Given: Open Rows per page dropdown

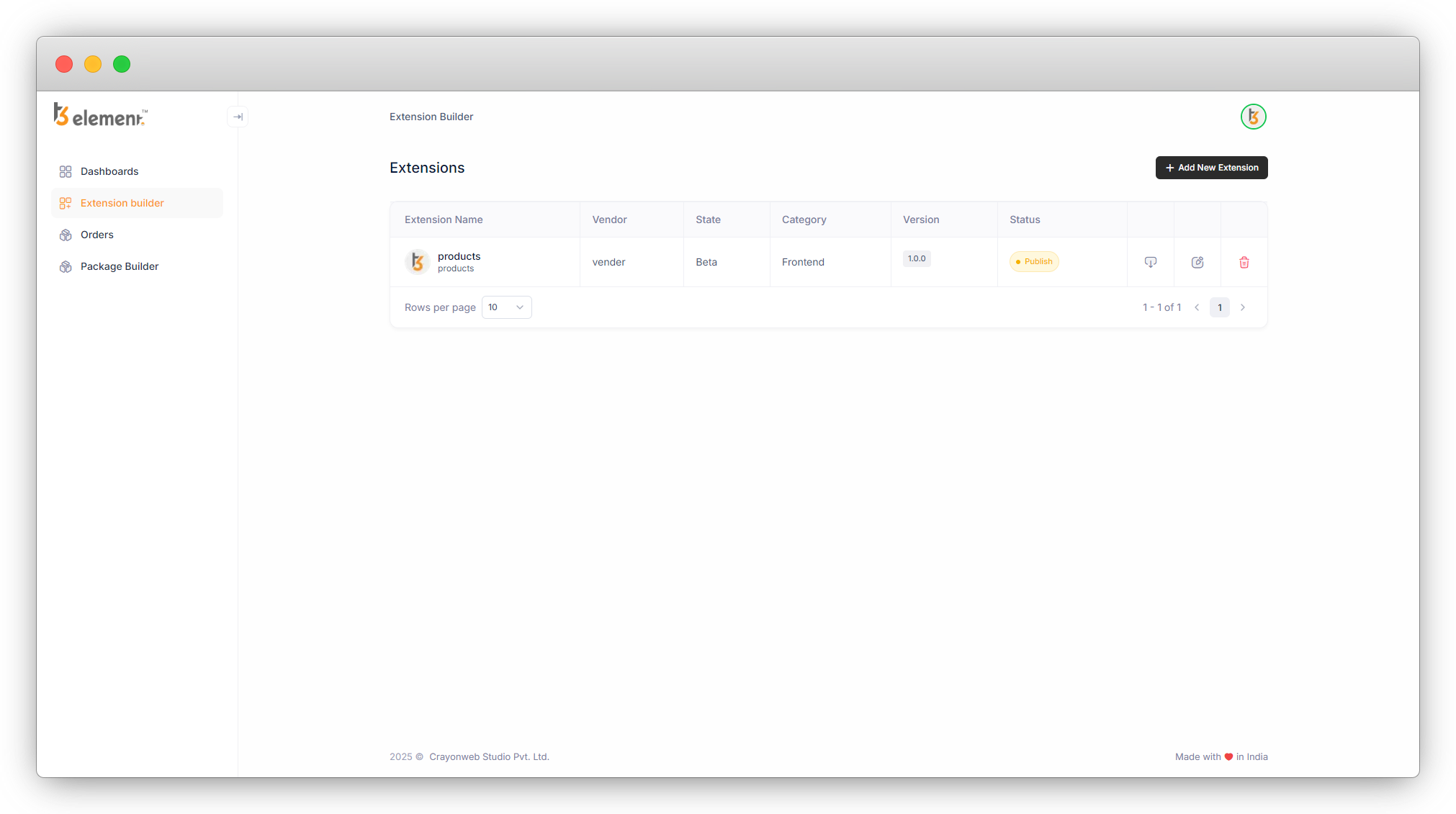Looking at the screenshot, I should pyautogui.click(x=506, y=307).
